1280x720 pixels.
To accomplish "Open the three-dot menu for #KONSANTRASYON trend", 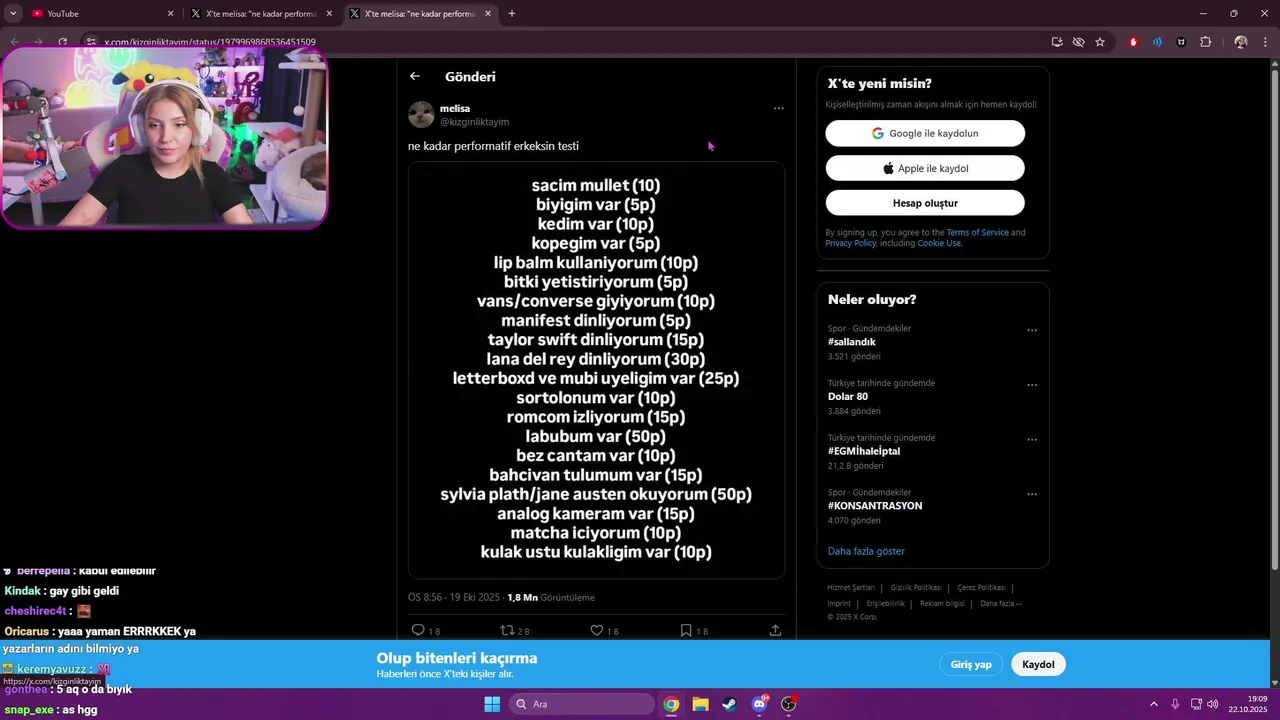I will coord(1032,494).
